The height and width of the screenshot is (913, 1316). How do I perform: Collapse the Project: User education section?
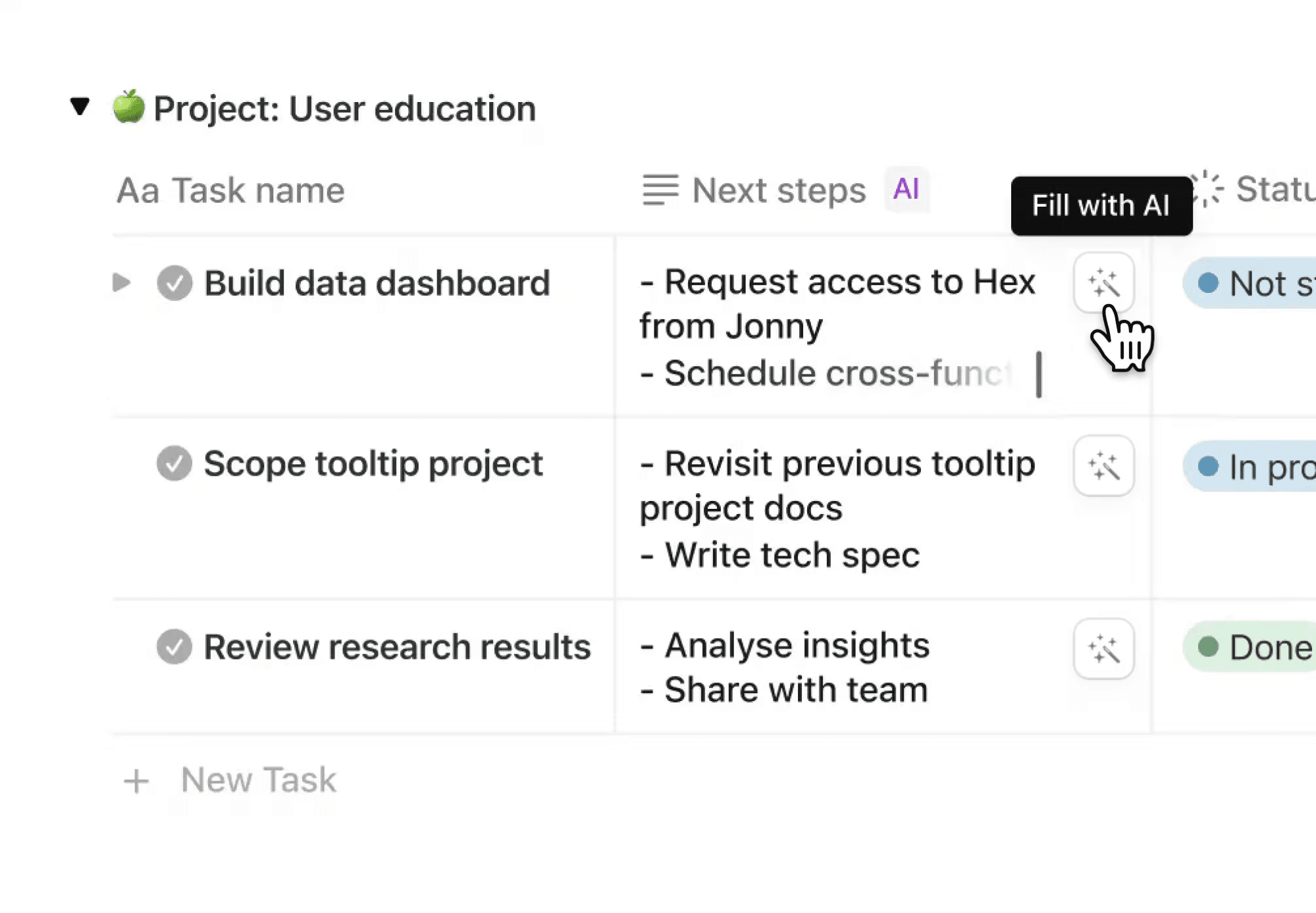[79, 105]
